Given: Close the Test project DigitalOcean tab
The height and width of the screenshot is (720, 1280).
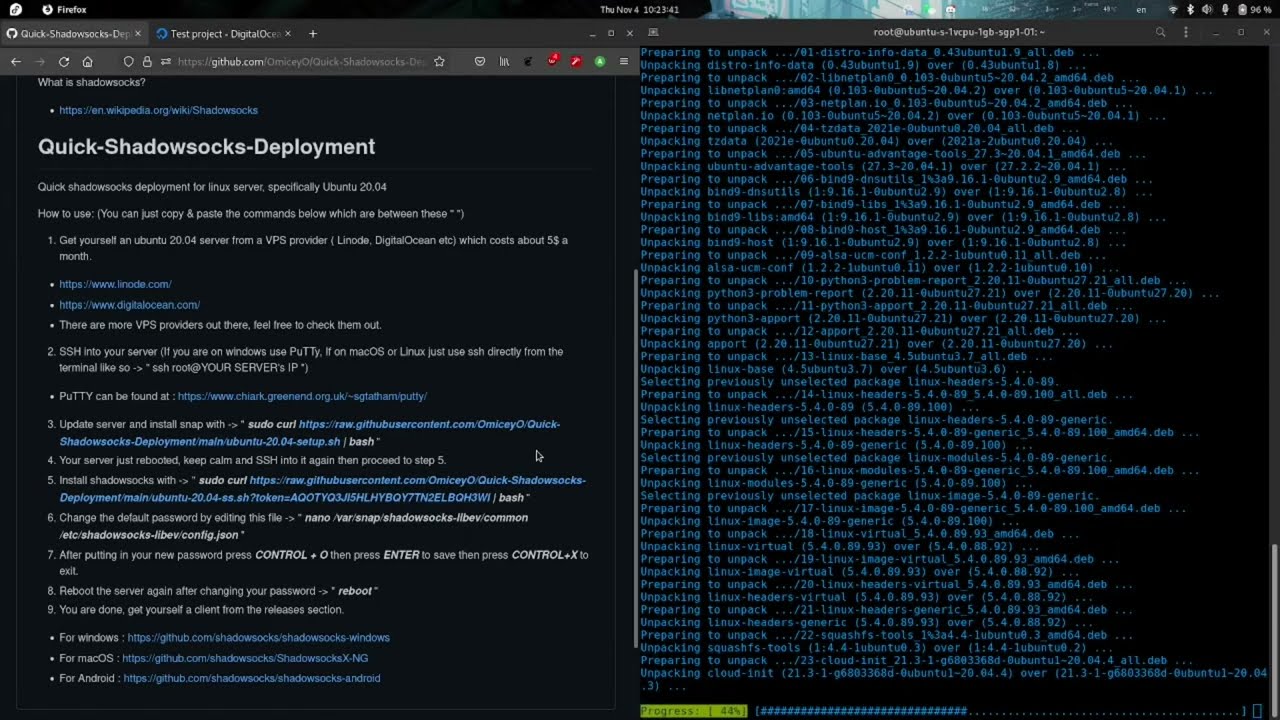Looking at the screenshot, I should [x=290, y=34].
